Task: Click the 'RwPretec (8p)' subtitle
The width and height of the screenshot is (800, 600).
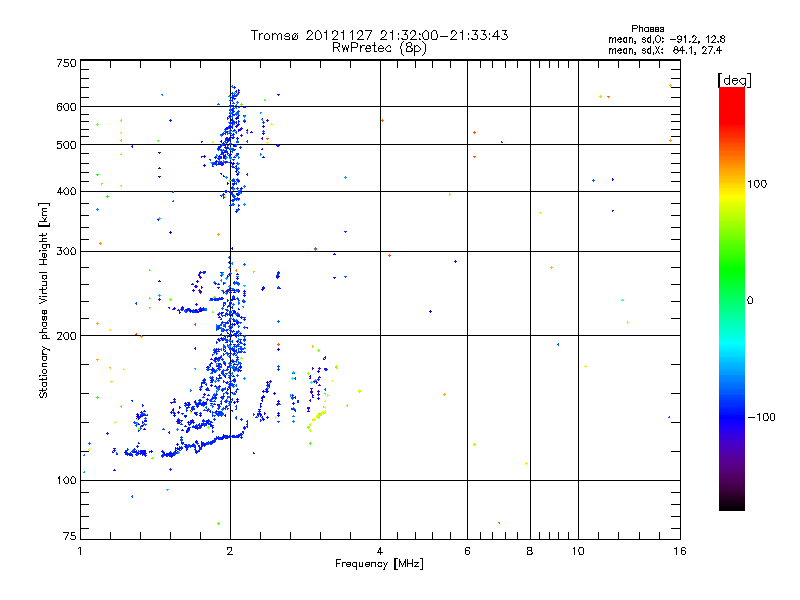Action: [x=379, y=48]
